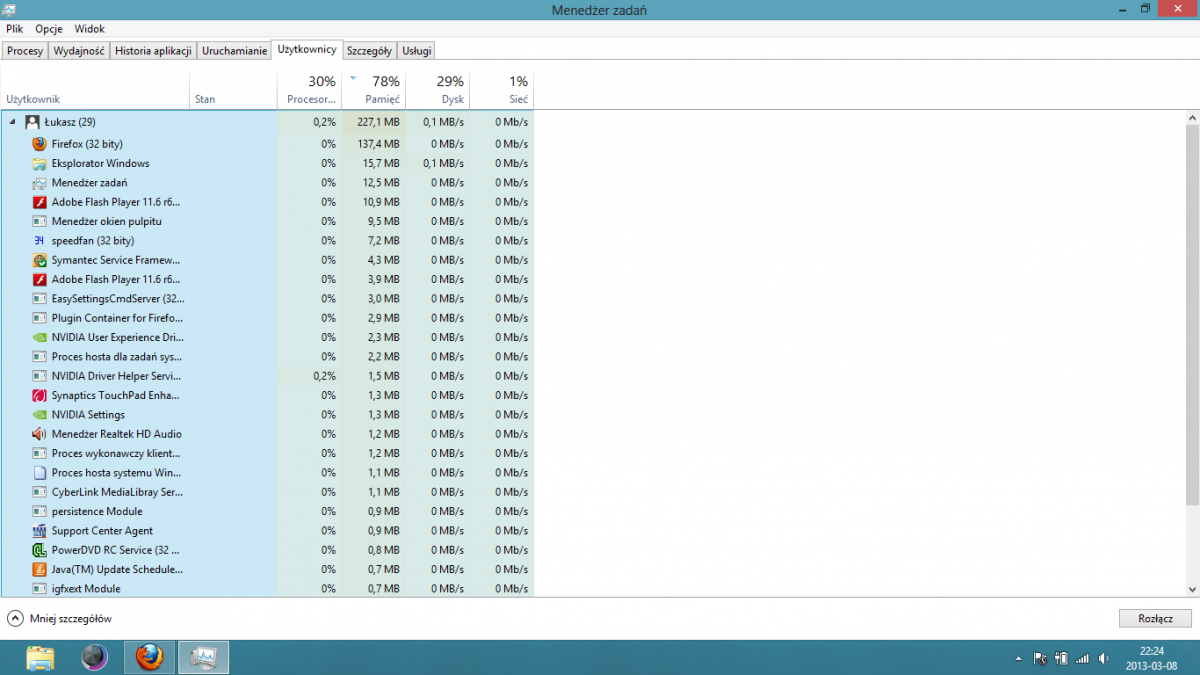Click the Plugin Container for Firefox icon
The height and width of the screenshot is (675, 1200).
pos(39,318)
